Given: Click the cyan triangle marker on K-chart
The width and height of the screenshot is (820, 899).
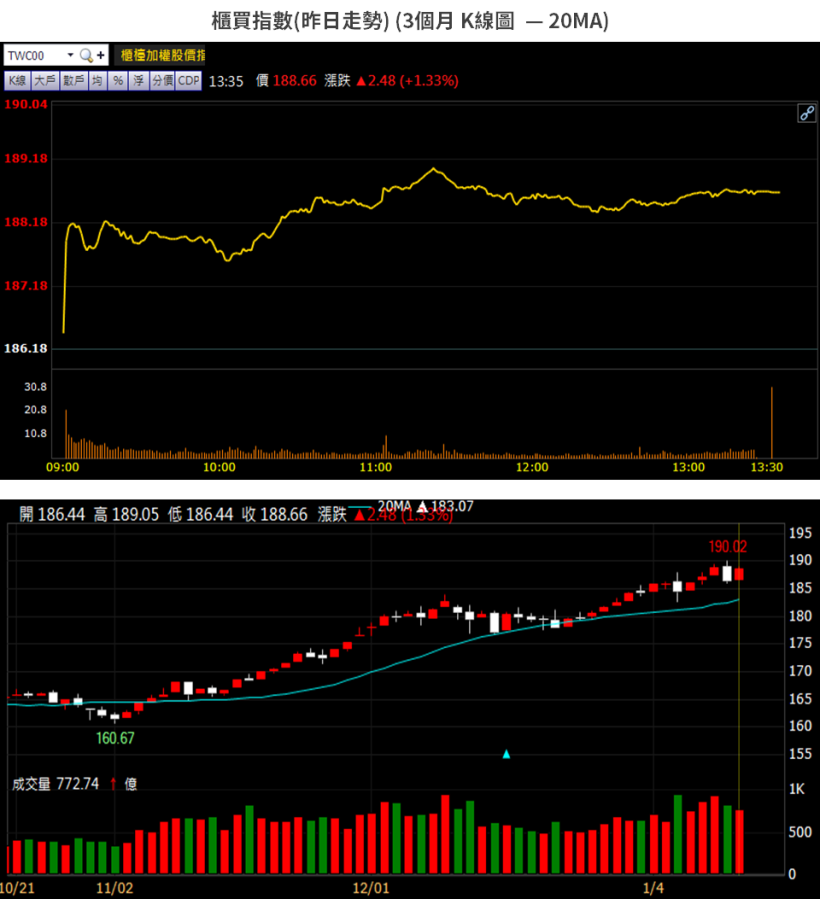Looking at the screenshot, I should 506,754.
